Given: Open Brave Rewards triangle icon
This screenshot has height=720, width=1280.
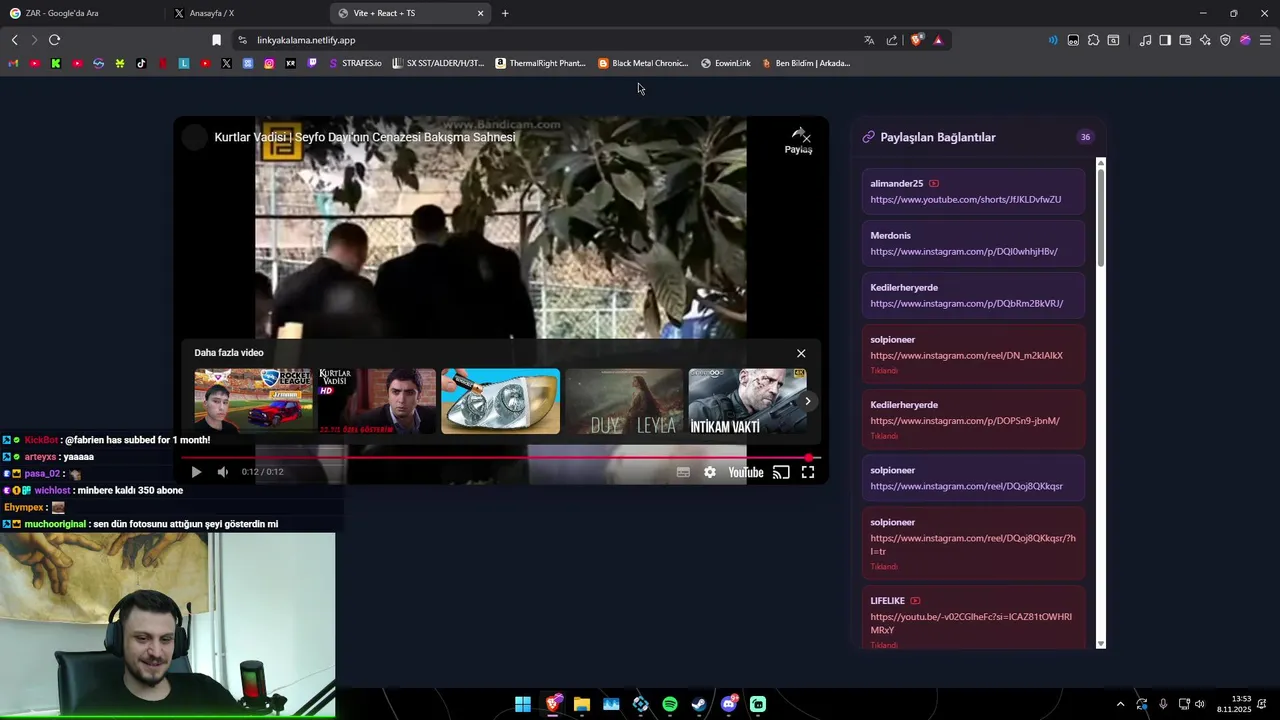Looking at the screenshot, I should point(938,40).
